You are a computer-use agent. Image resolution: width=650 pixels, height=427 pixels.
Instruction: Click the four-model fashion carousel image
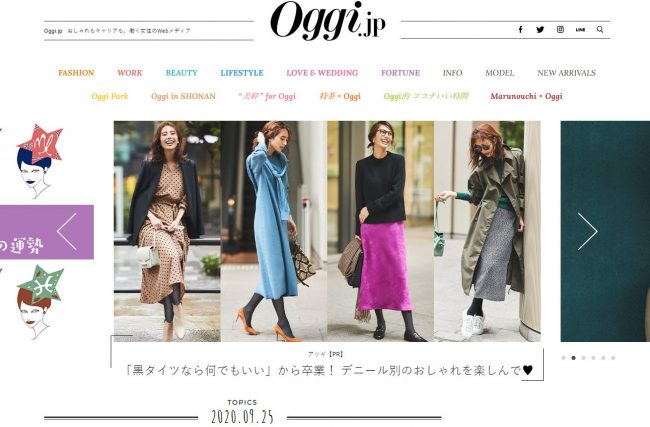327,231
